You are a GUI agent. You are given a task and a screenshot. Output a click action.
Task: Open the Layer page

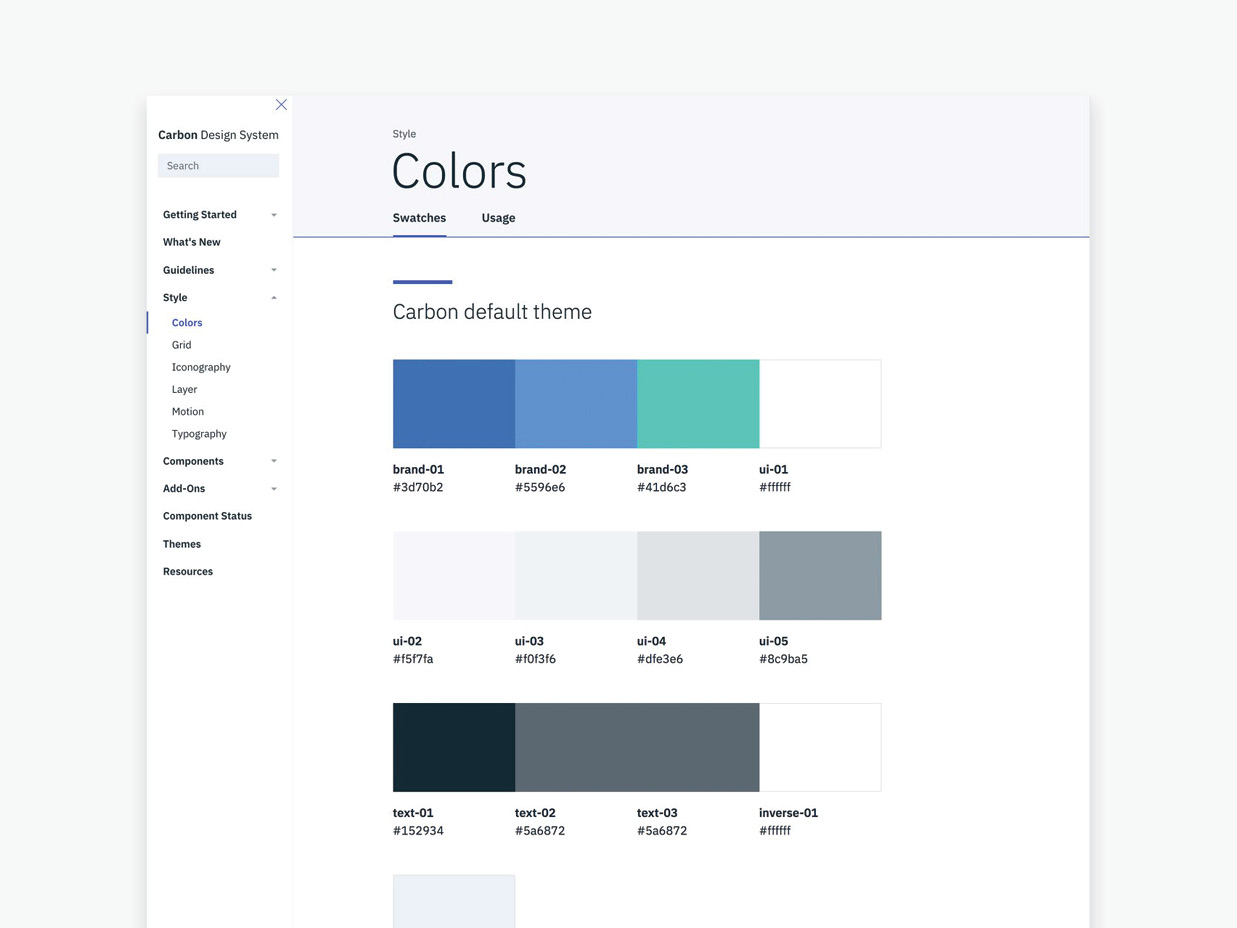(x=184, y=389)
